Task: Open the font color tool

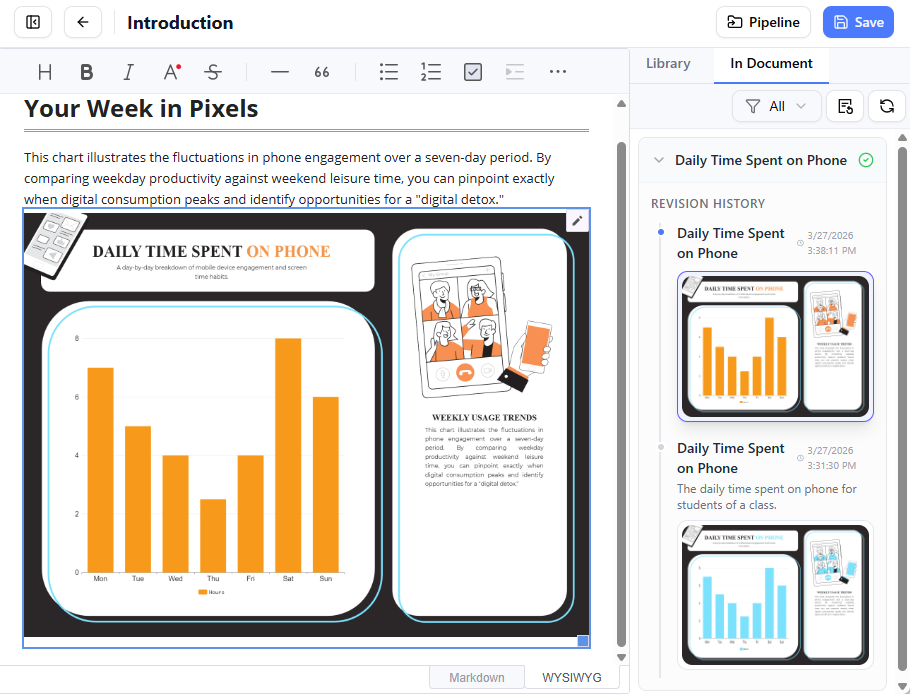Action: (x=170, y=71)
